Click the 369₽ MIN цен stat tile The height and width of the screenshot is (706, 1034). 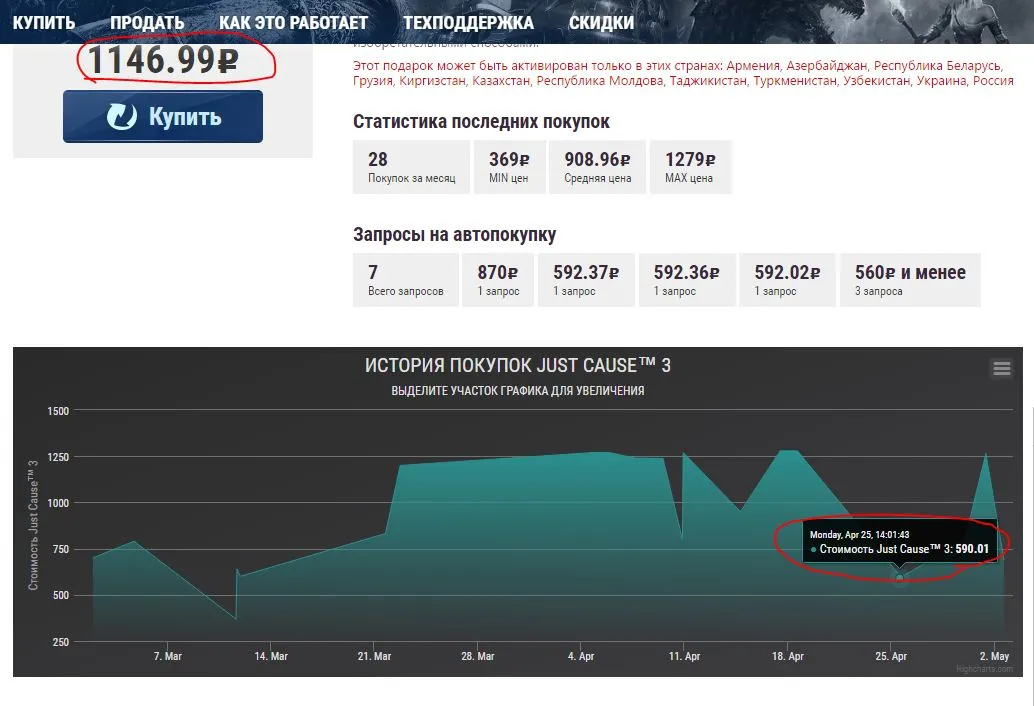click(x=509, y=167)
